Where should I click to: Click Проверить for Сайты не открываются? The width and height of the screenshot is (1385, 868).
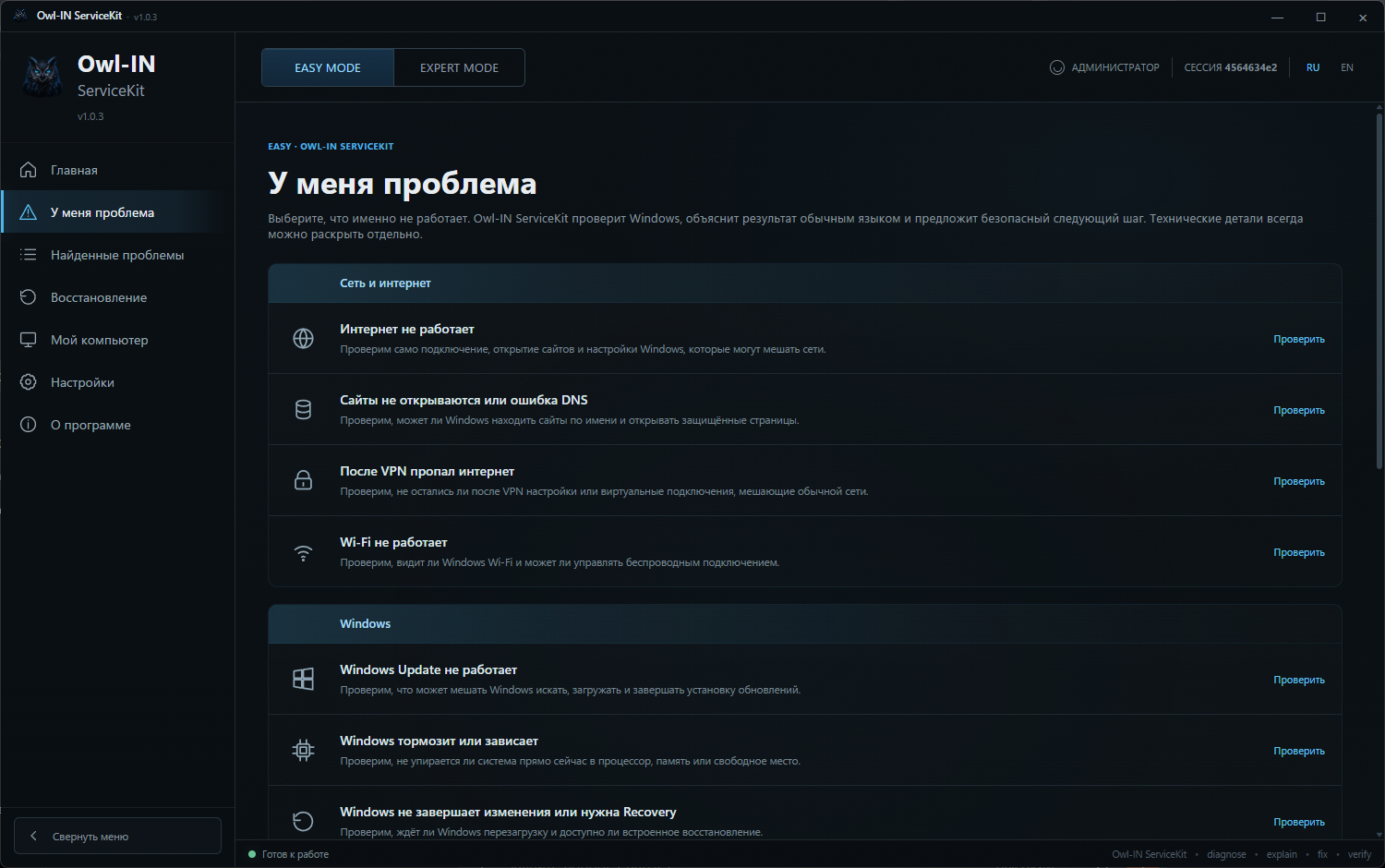click(x=1298, y=410)
